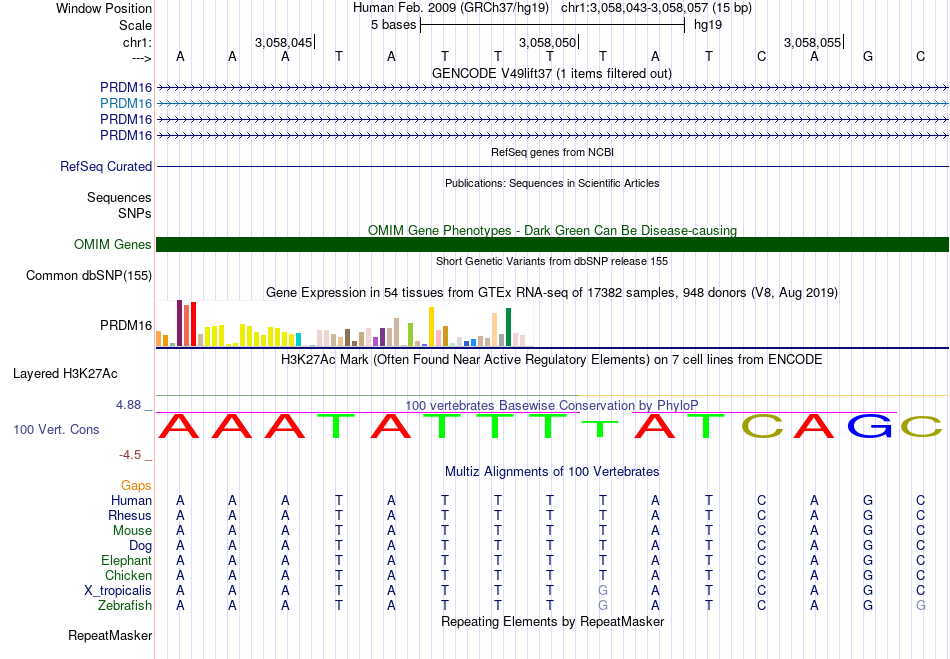Select the Zebrafish alignment row label
Screen dimensions: 950x659
[125, 606]
